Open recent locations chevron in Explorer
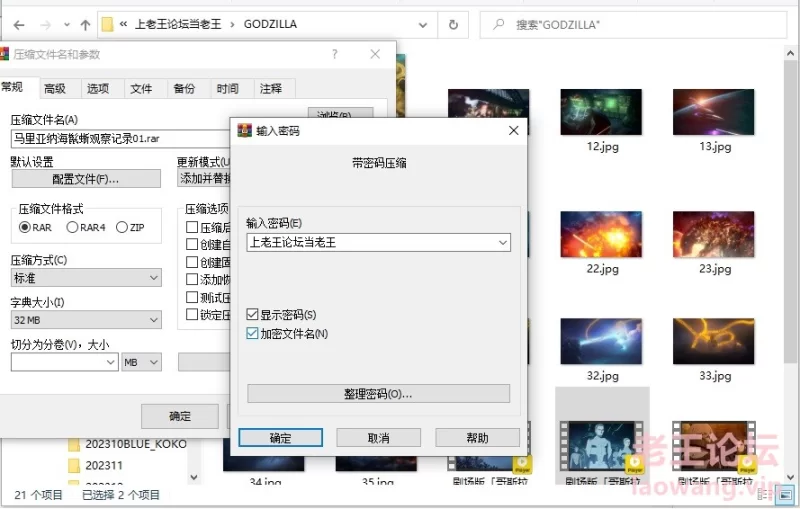800x509 pixels. click(x=67, y=24)
